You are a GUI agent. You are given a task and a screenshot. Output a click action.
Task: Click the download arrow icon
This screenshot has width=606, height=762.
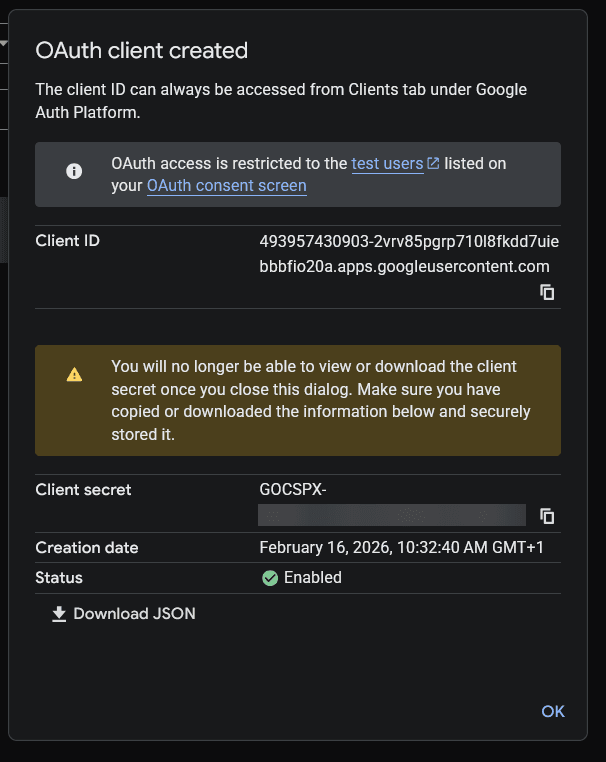59,614
